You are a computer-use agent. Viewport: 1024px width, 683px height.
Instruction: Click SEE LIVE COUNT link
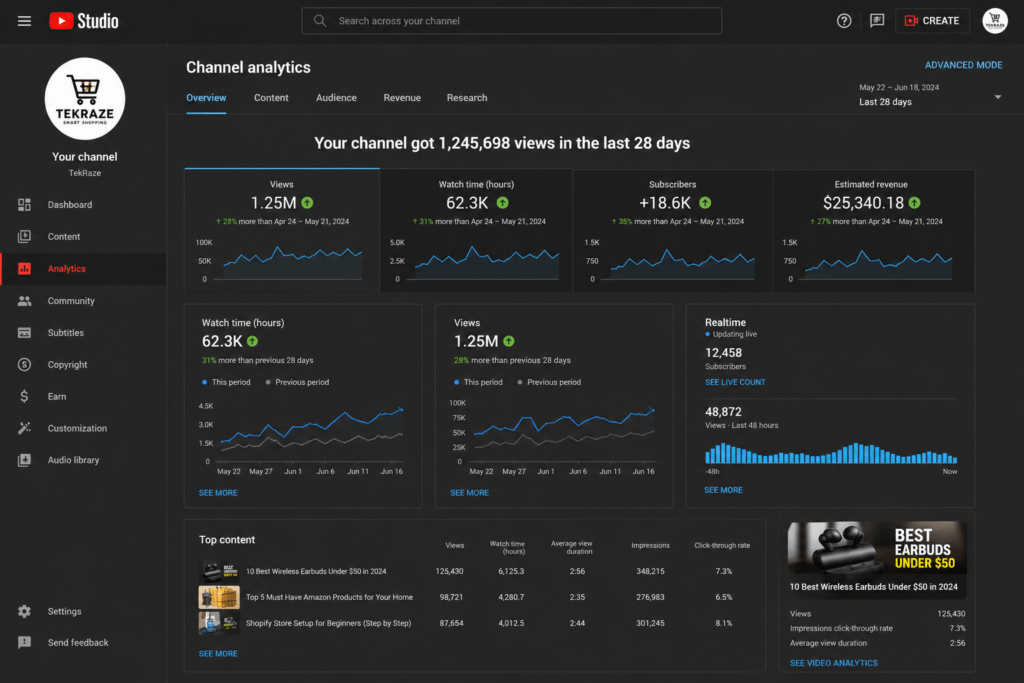(735, 383)
